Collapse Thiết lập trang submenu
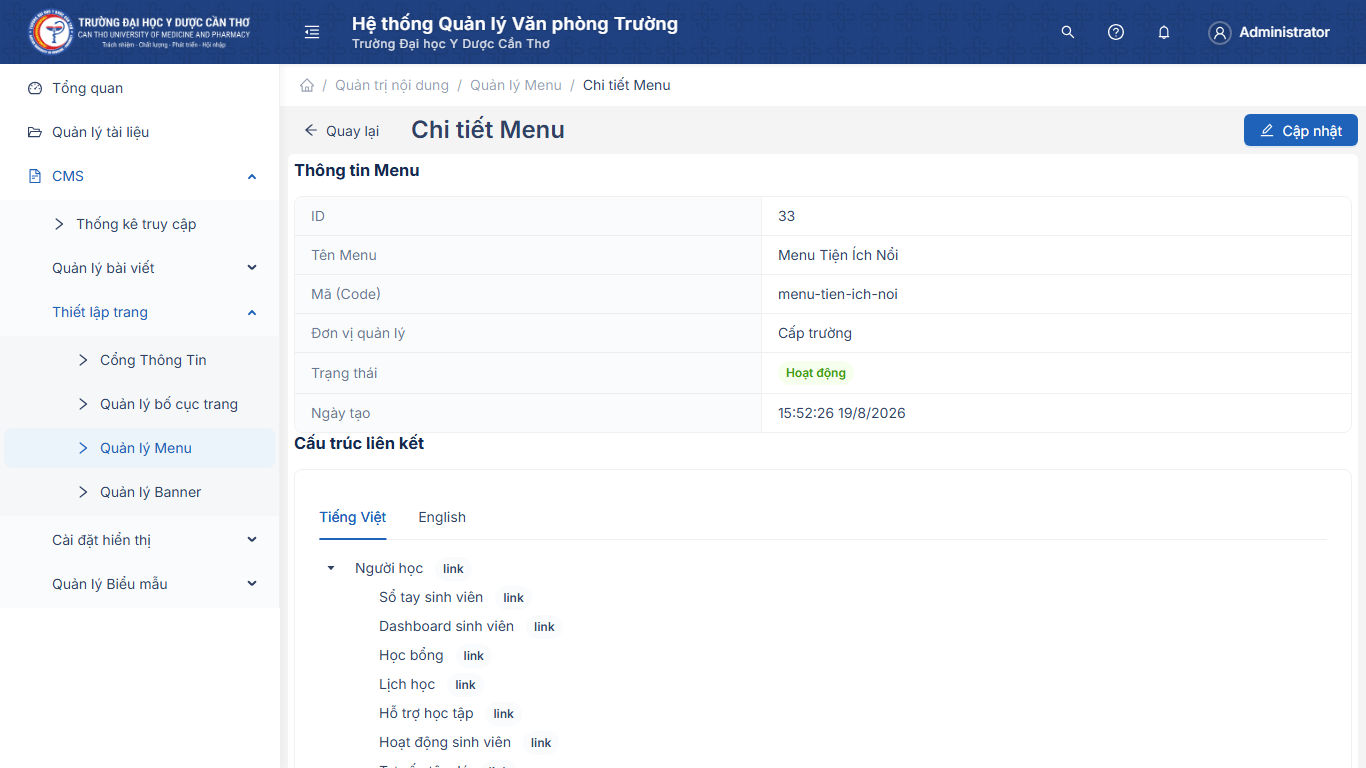 click(x=252, y=312)
